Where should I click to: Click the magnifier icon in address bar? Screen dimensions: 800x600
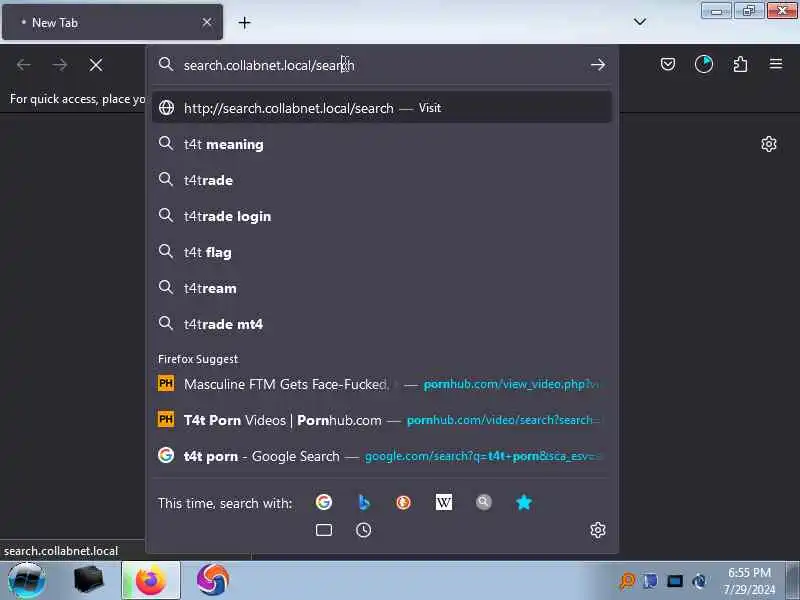(166, 64)
